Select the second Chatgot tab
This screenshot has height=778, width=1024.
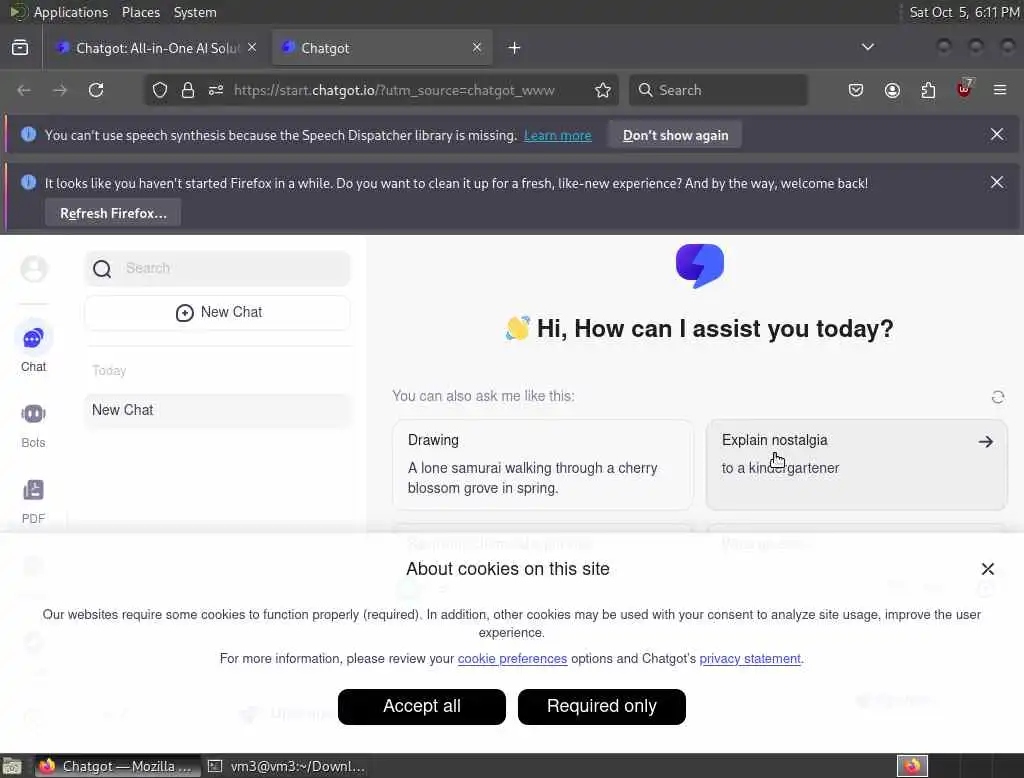(382, 48)
